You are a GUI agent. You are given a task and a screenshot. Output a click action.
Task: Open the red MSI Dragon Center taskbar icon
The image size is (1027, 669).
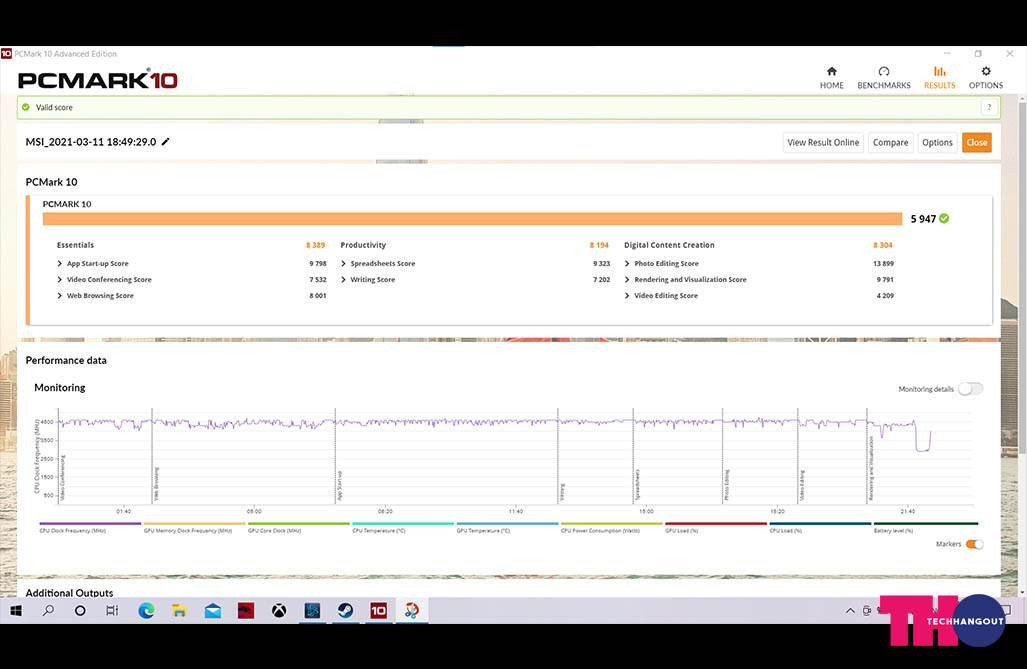pyautogui.click(x=246, y=611)
